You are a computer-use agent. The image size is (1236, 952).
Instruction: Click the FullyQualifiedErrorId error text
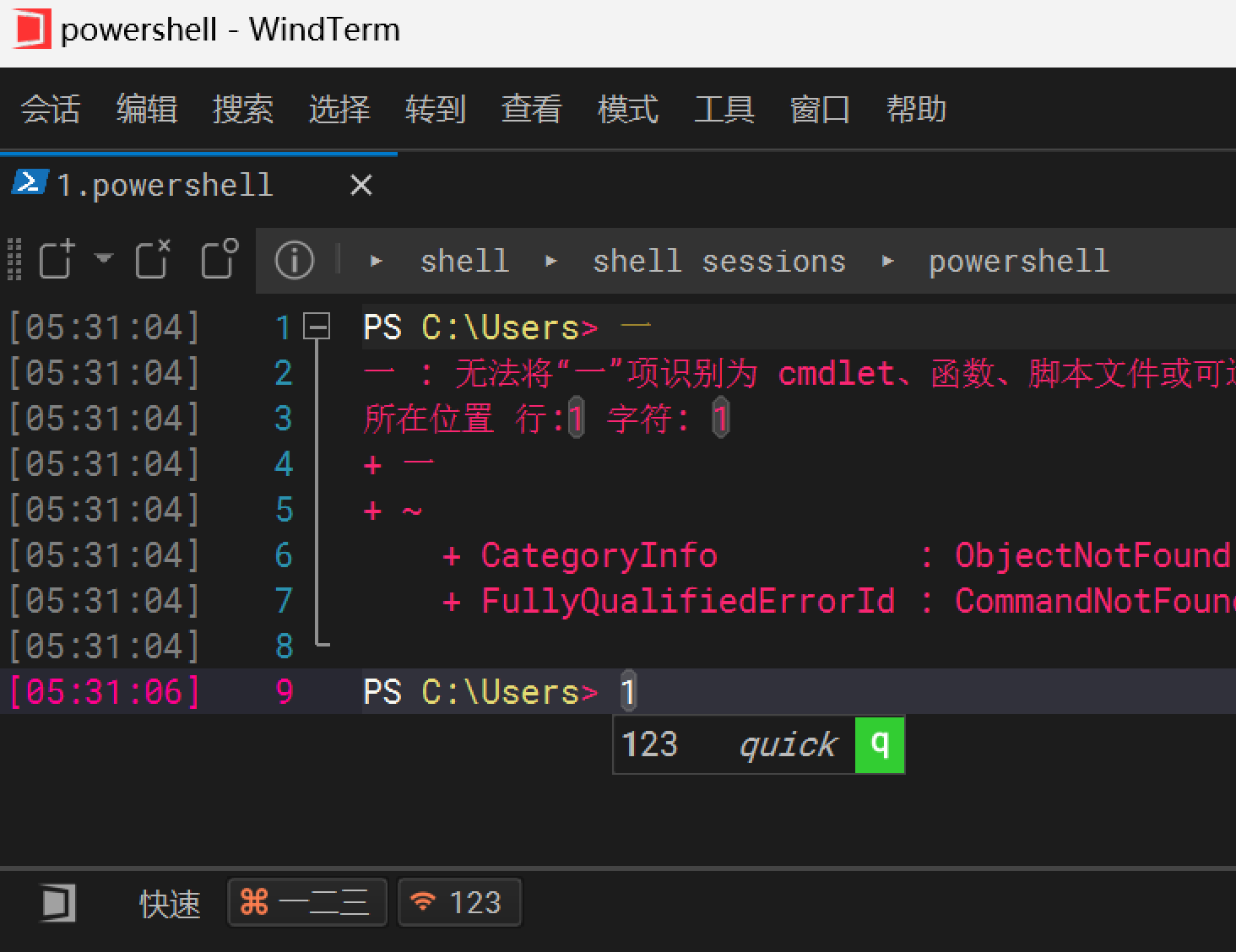(688, 601)
